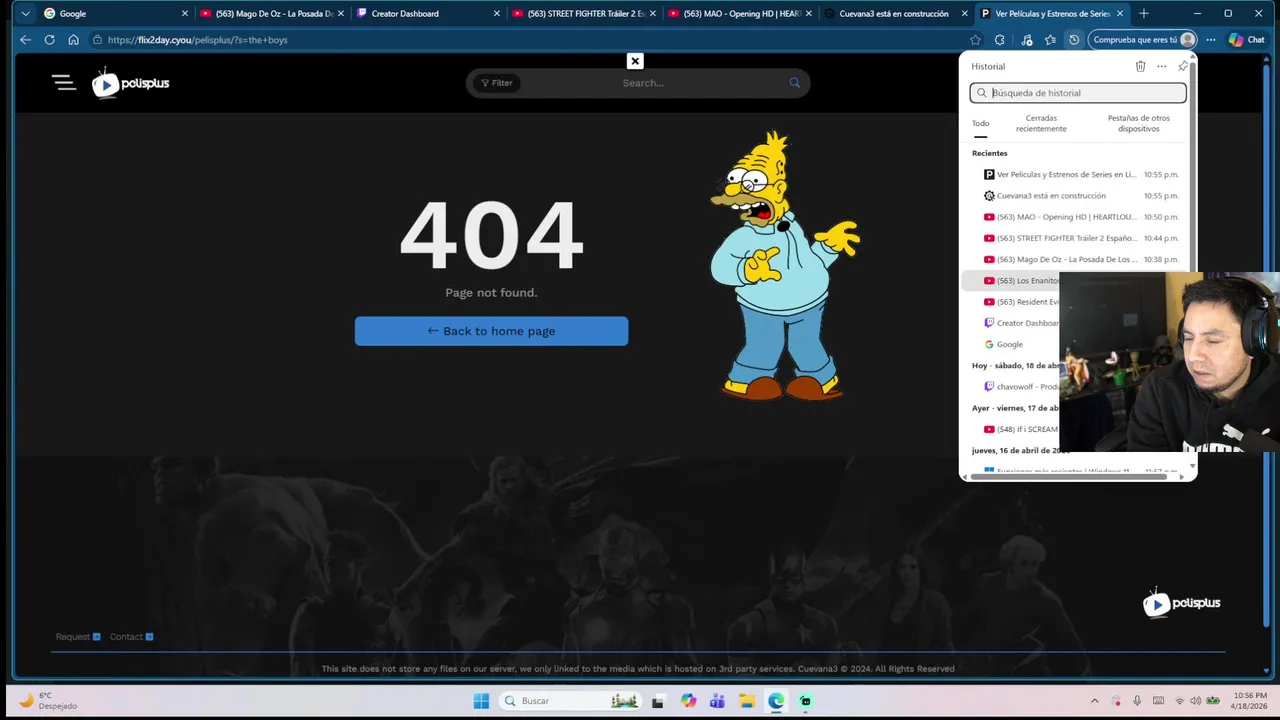
Task: Select the Todo history tab
Action: point(981,124)
